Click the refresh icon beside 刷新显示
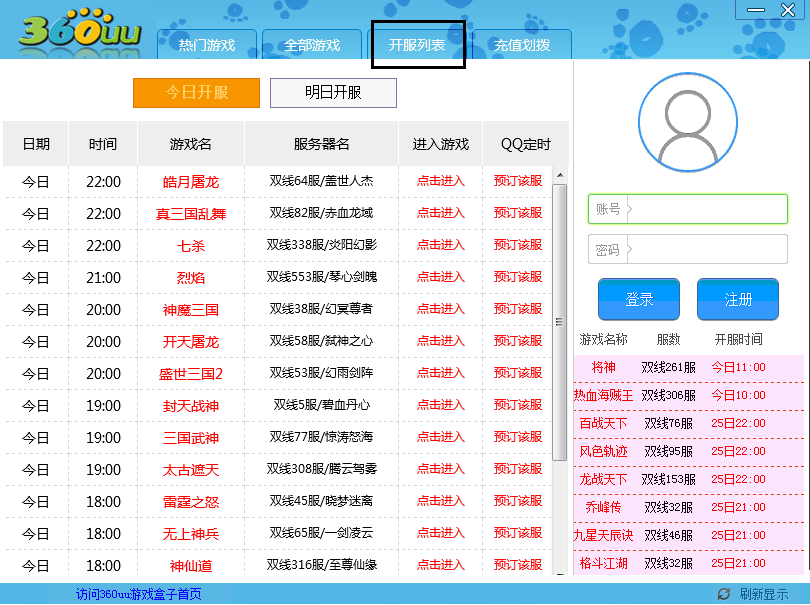Screen dimensions: 810x605 [x=724, y=594]
